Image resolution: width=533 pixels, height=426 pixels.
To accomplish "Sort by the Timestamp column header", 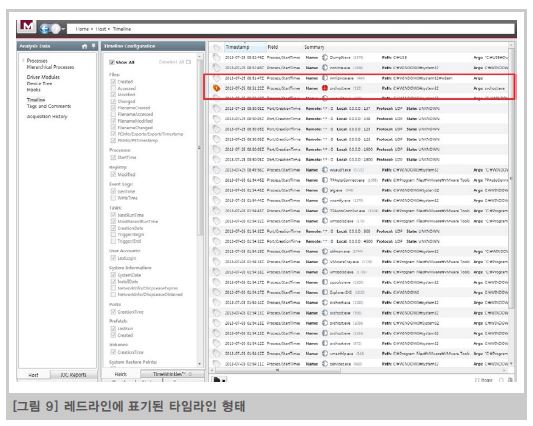I will tap(237, 47).
